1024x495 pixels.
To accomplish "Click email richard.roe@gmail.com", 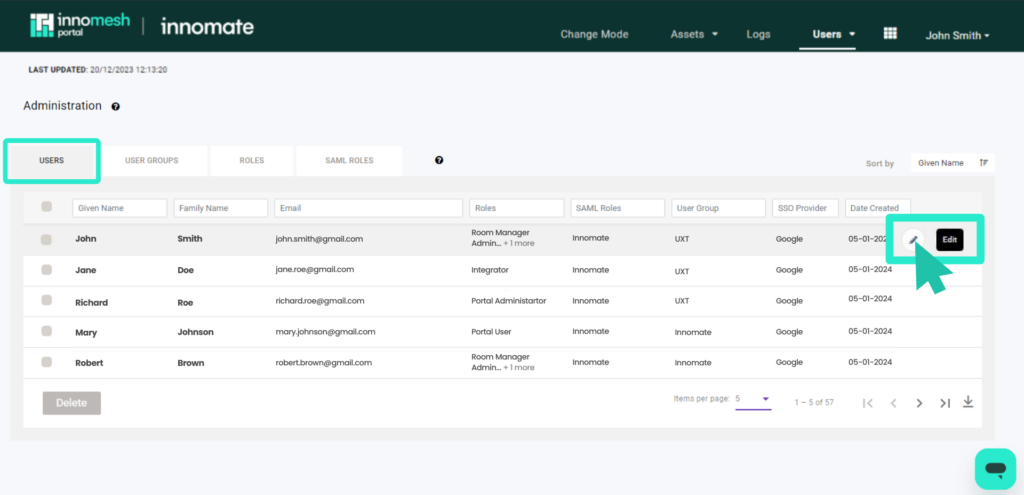I will [x=320, y=300].
